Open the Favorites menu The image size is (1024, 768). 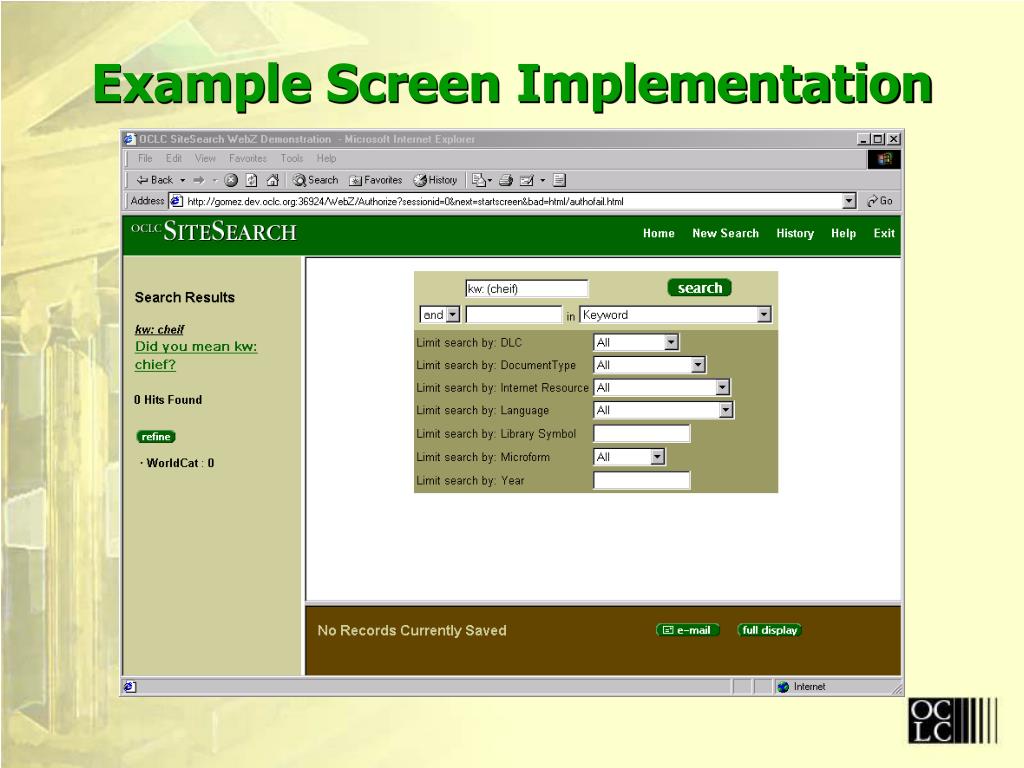248,159
